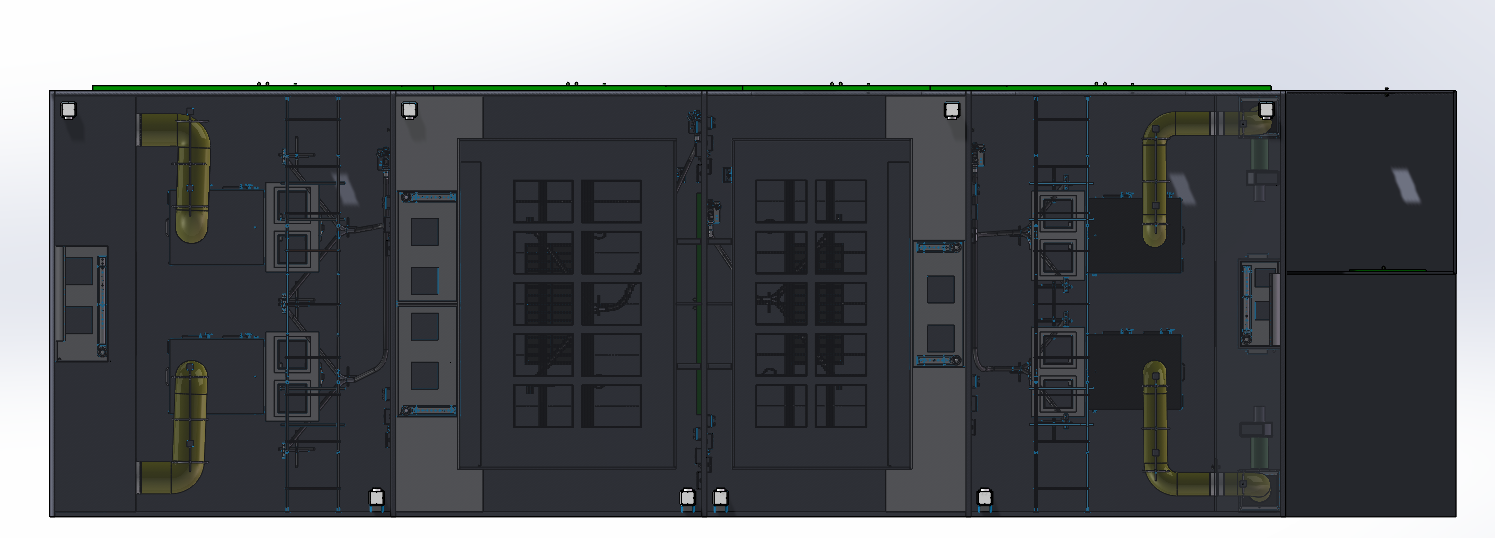1495x538 pixels.
Task: Click the green strip along the top edge of the model
Action: click(x=682, y=88)
